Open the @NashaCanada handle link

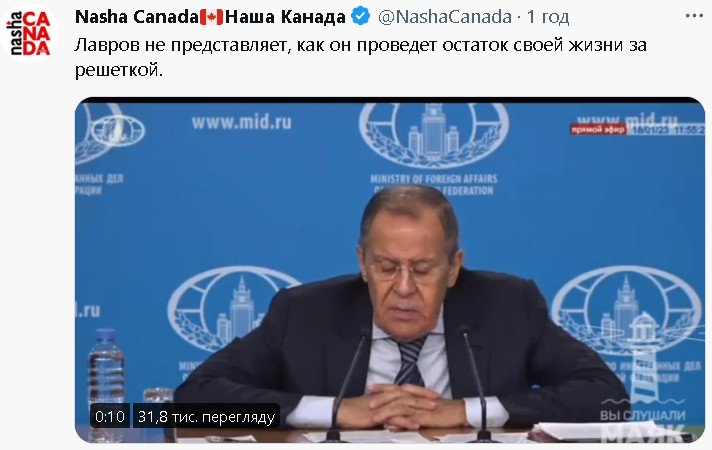point(445,17)
